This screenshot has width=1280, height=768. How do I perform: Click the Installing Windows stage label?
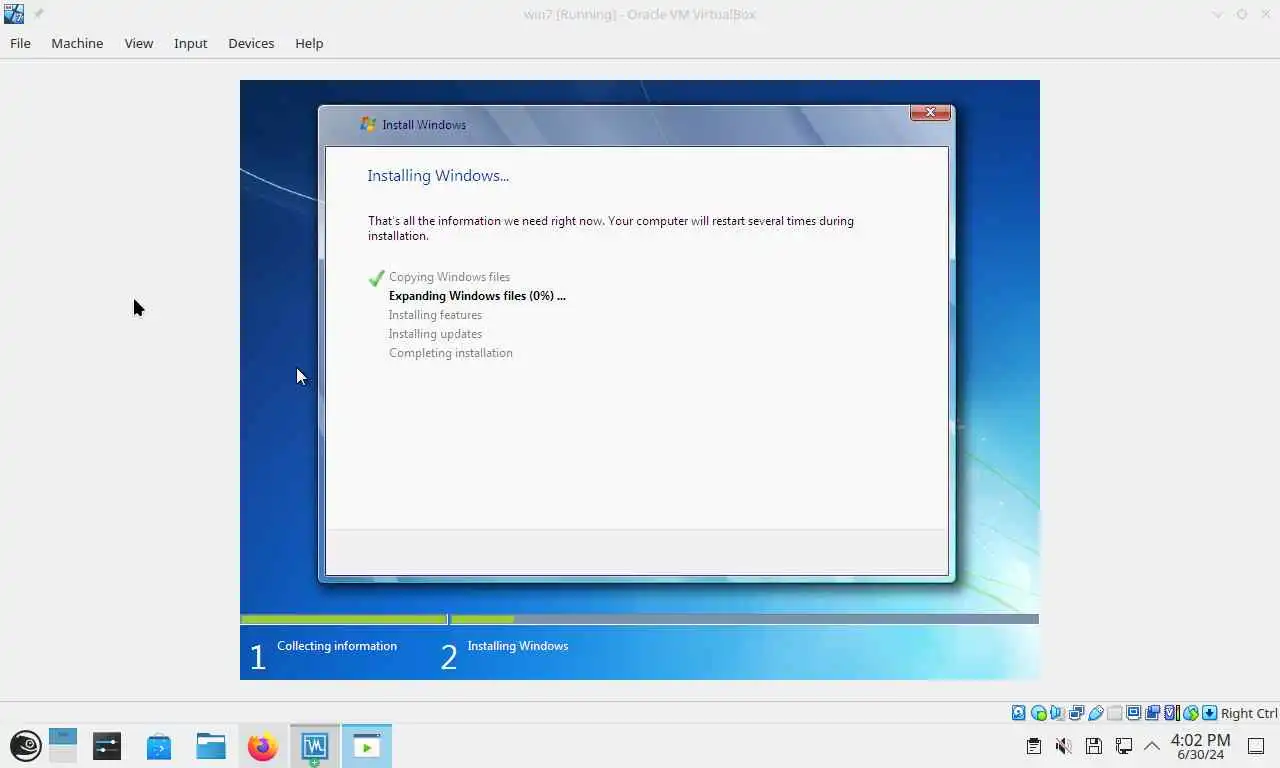coord(517,646)
